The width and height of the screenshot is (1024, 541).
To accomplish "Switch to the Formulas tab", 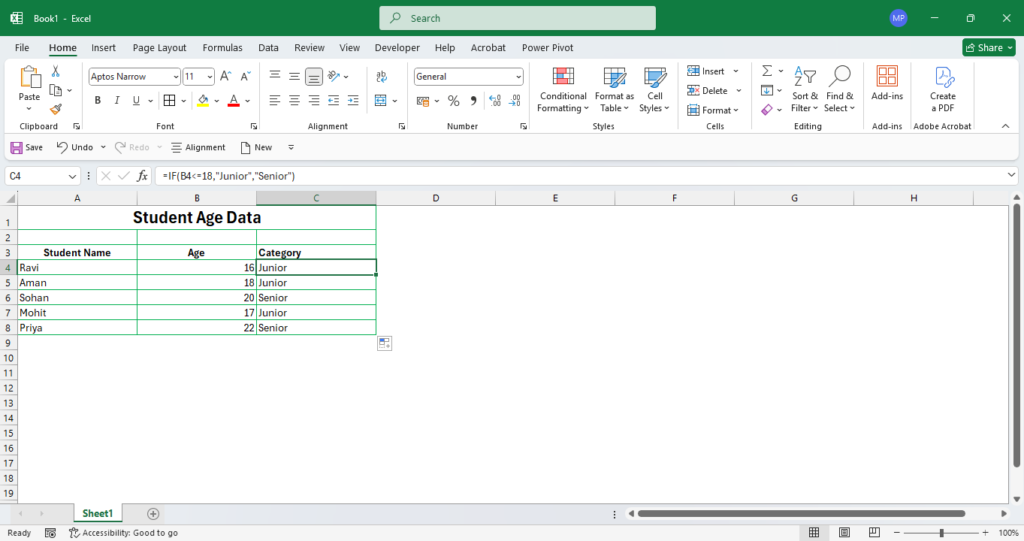I will pyautogui.click(x=222, y=48).
